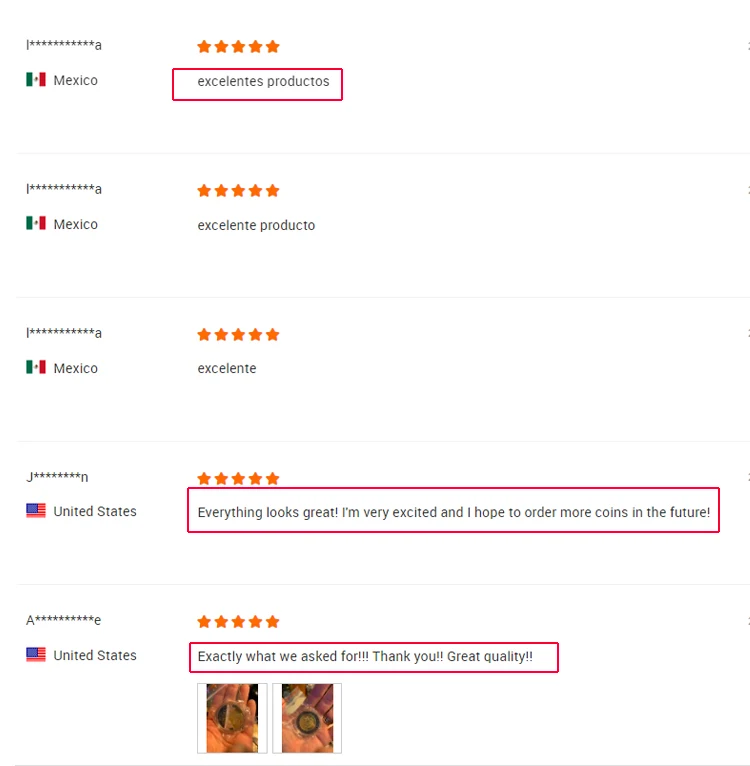This screenshot has height=766, width=750.
Task: Click the Mexico flag beside the 'excelente' review
Action: pyautogui.click(x=36, y=367)
